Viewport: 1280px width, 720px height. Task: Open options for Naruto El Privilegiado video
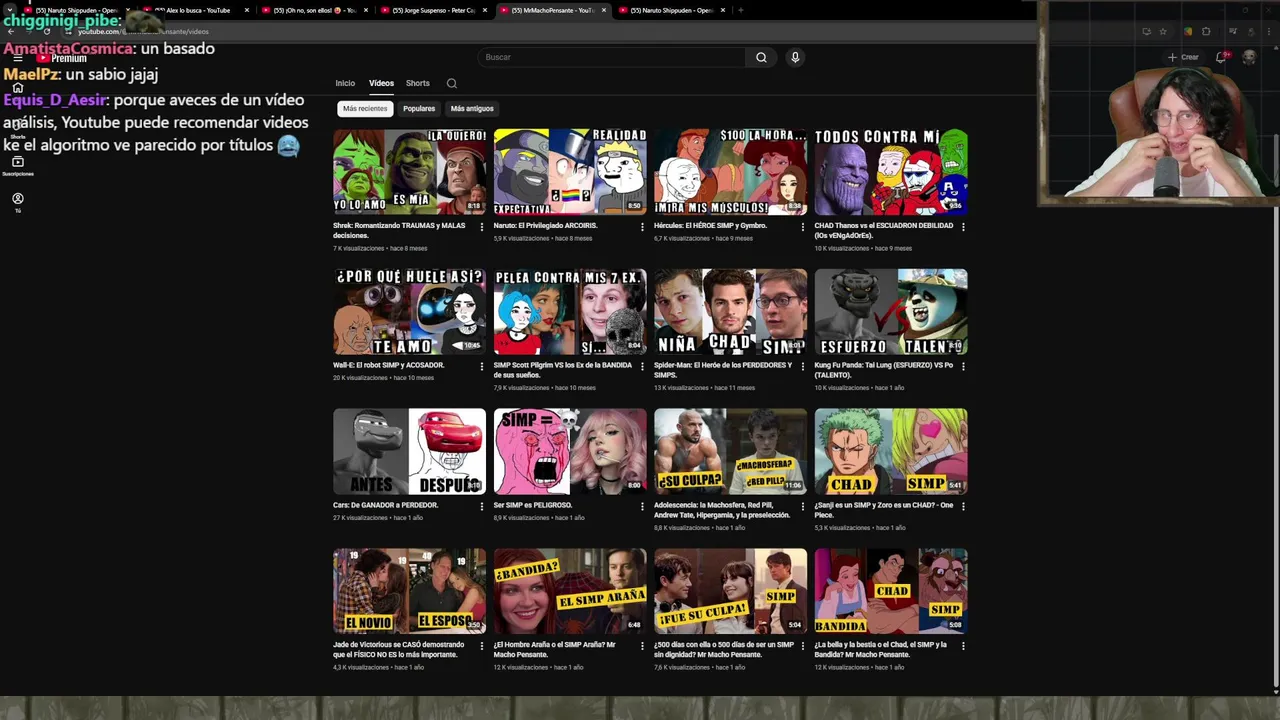coord(642,227)
